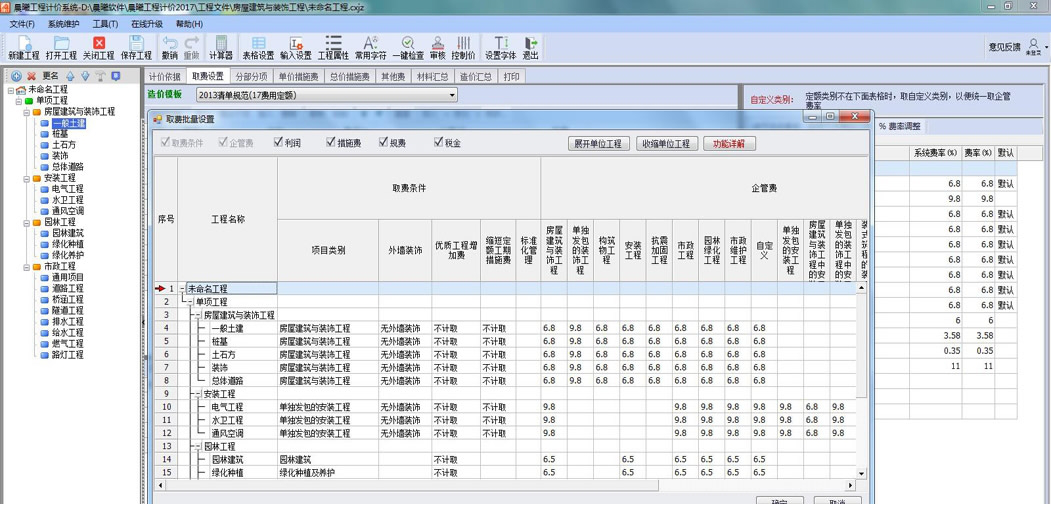Open the 造价模板 dropdown list
Image resolution: width=1051 pixels, height=524 pixels.
click(452, 96)
